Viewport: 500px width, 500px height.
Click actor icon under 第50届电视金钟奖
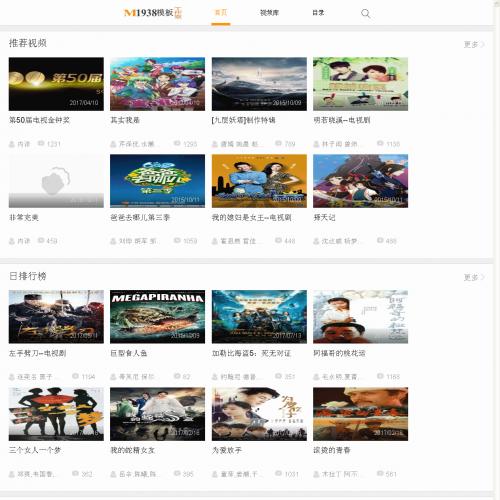point(12,144)
